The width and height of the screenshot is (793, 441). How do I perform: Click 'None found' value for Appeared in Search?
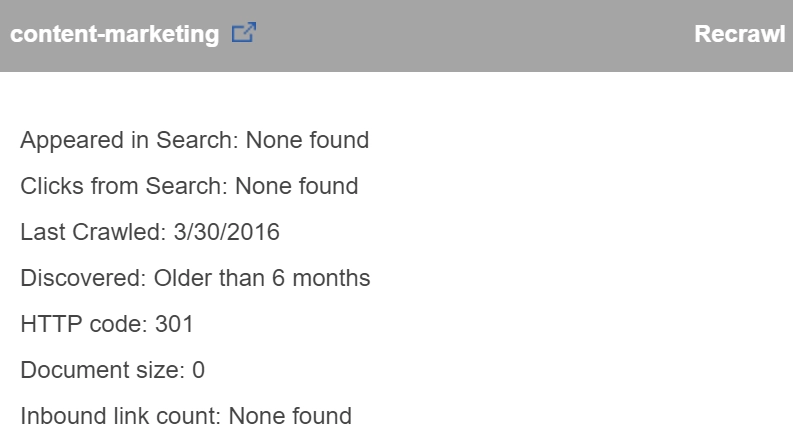point(307,141)
